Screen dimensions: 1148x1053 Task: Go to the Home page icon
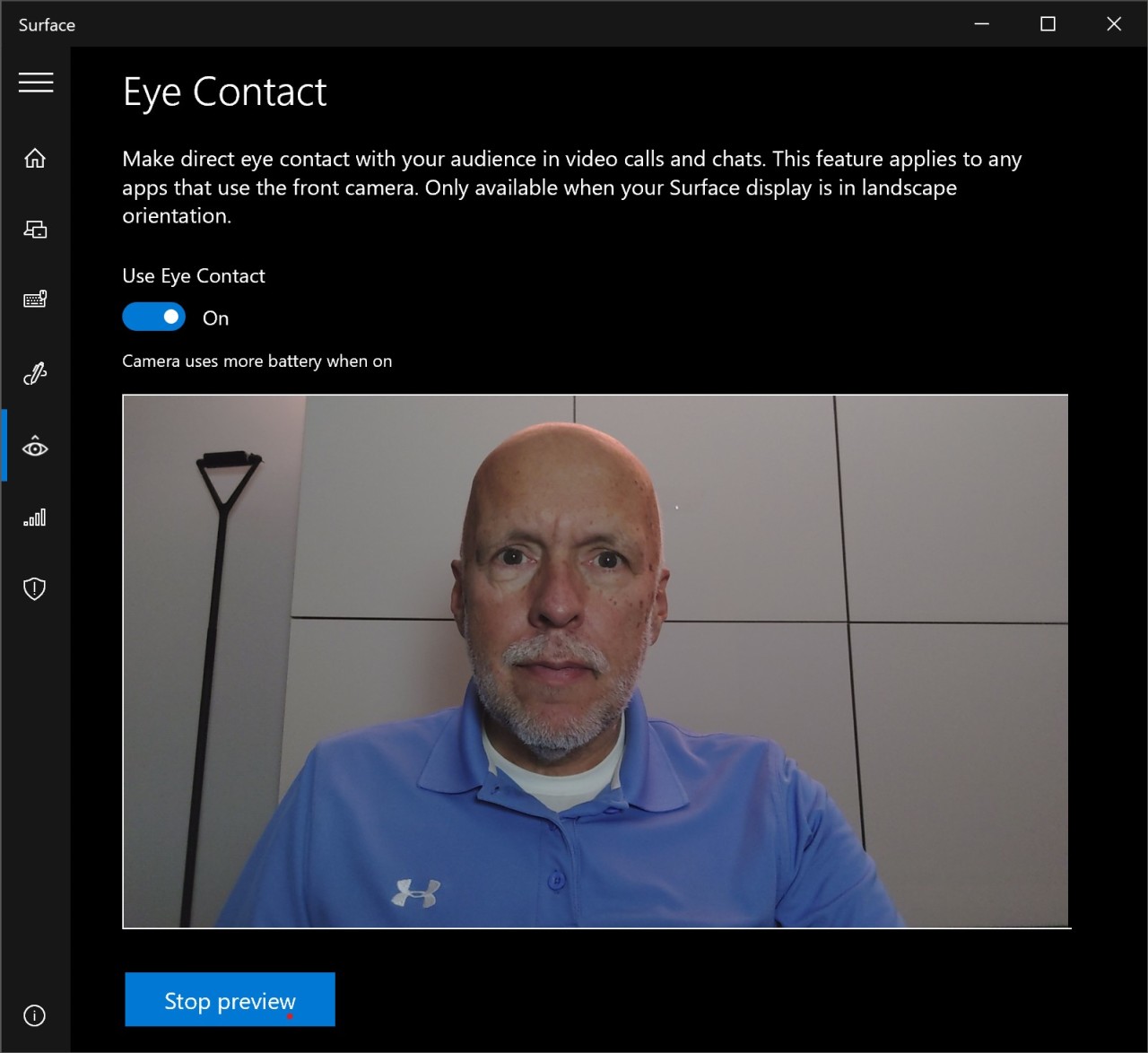(x=35, y=158)
